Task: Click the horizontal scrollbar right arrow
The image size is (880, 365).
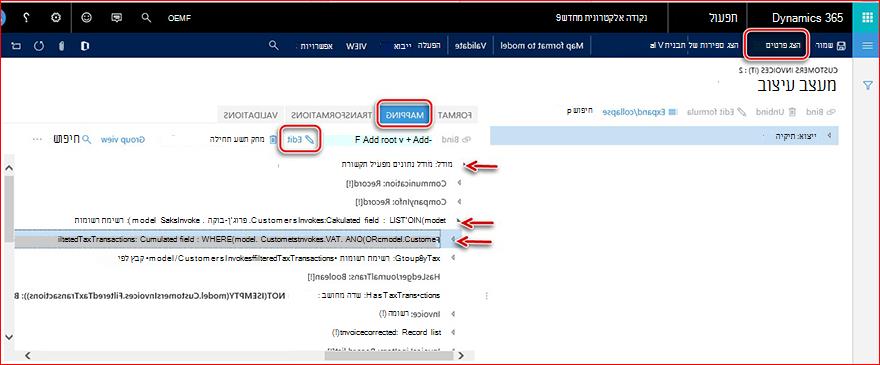Action: [461, 355]
